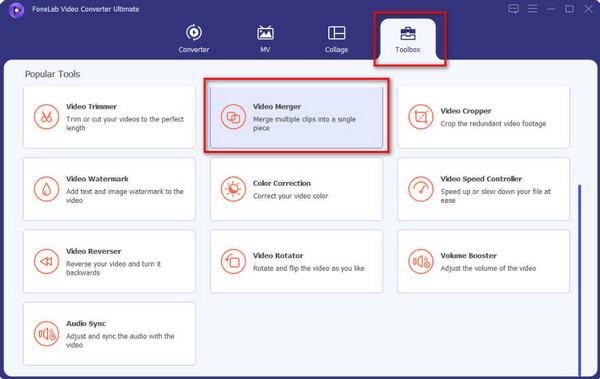Open the Volume Booster title
The image size is (600, 379).
(x=468, y=256)
